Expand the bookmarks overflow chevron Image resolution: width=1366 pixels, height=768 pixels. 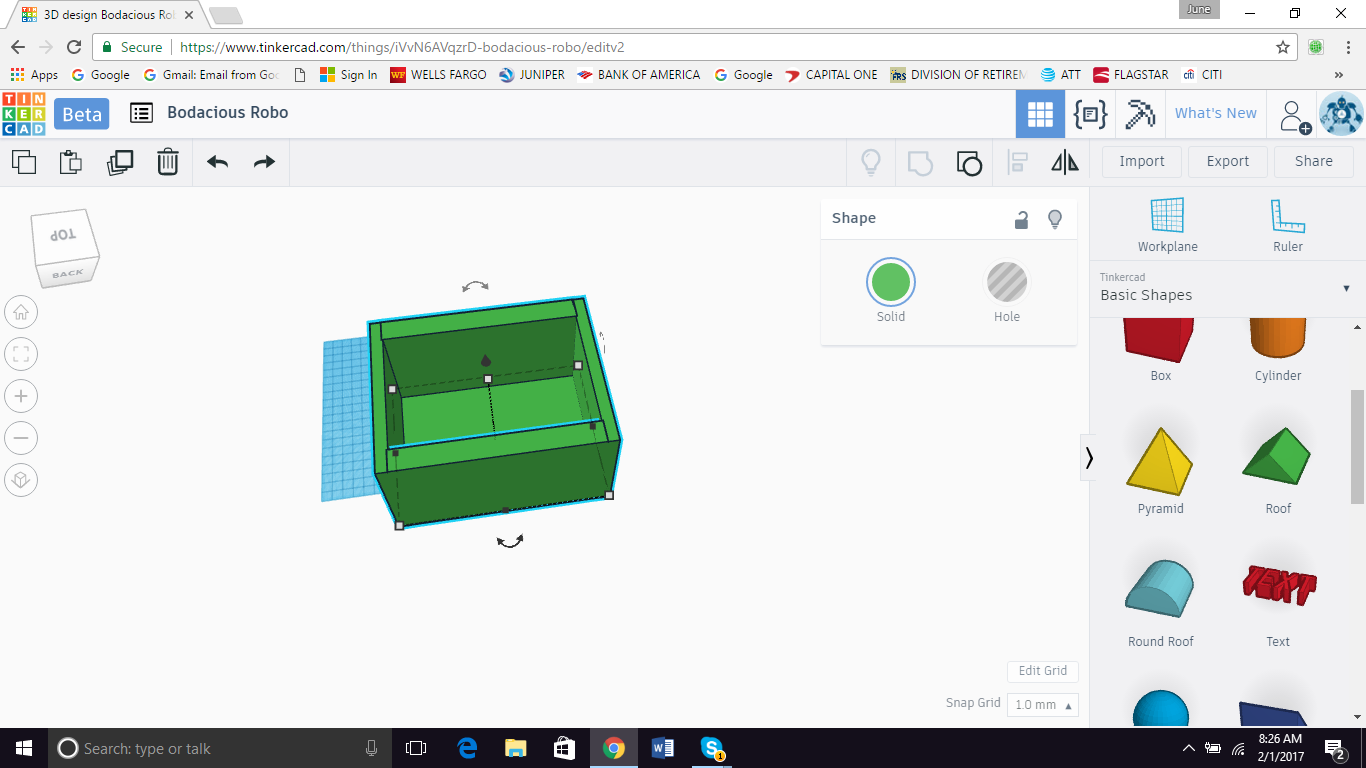tap(1339, 75)
